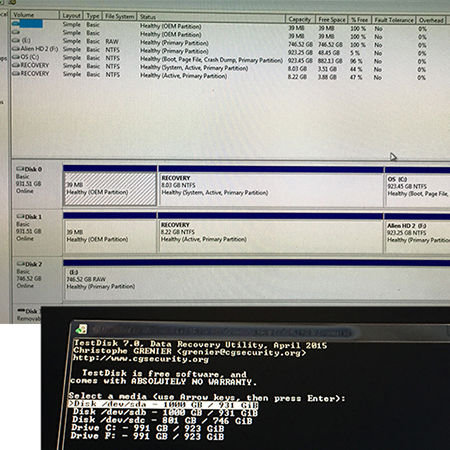This screenshot has width=450, height=450.
Task: Select the Disk 2 label panel
Action: [x=37, y=279]
